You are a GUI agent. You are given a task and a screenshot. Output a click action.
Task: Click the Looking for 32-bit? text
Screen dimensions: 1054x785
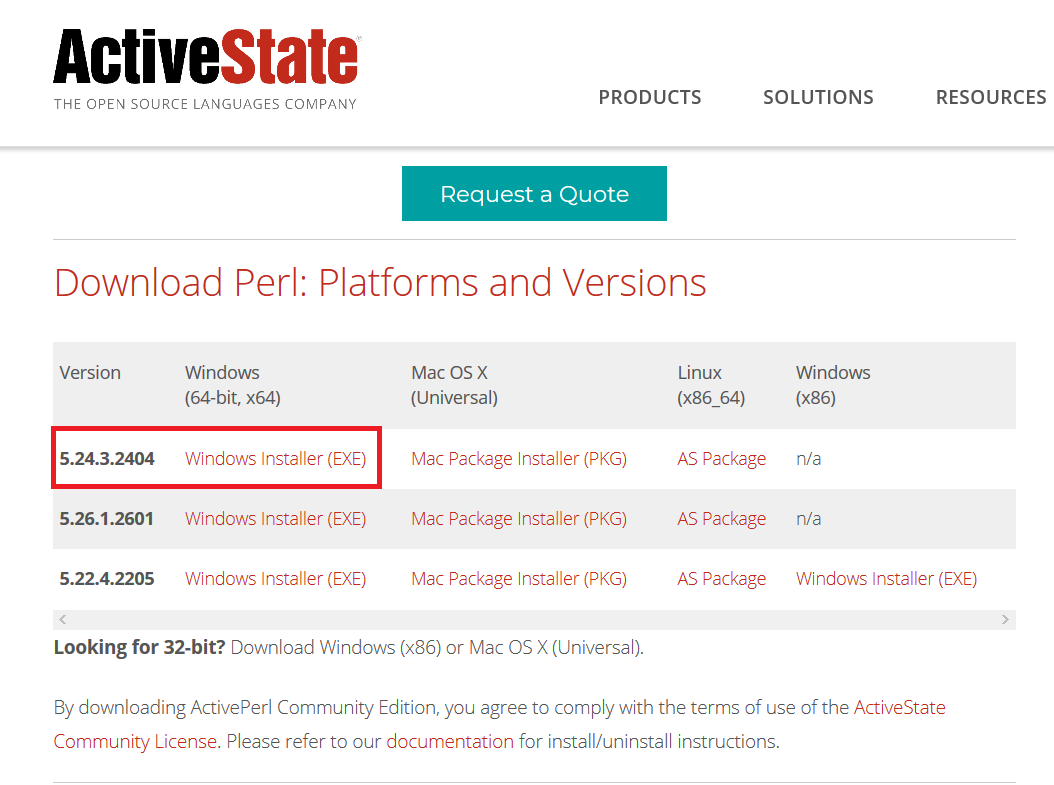click(139, 647)
